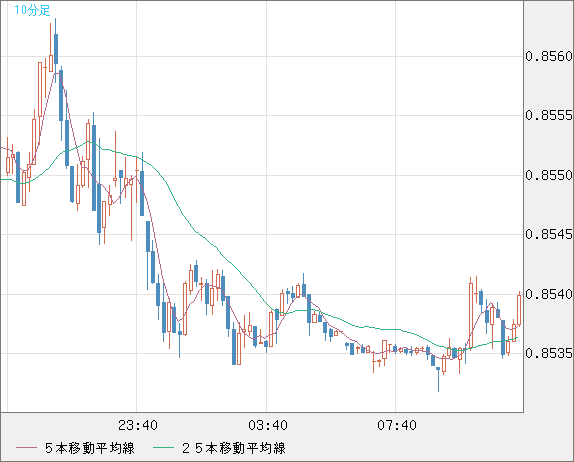This screenshot has width=574, height=462.
Task: Select the 0.8550 price axis label
Action: coord(549,175)
